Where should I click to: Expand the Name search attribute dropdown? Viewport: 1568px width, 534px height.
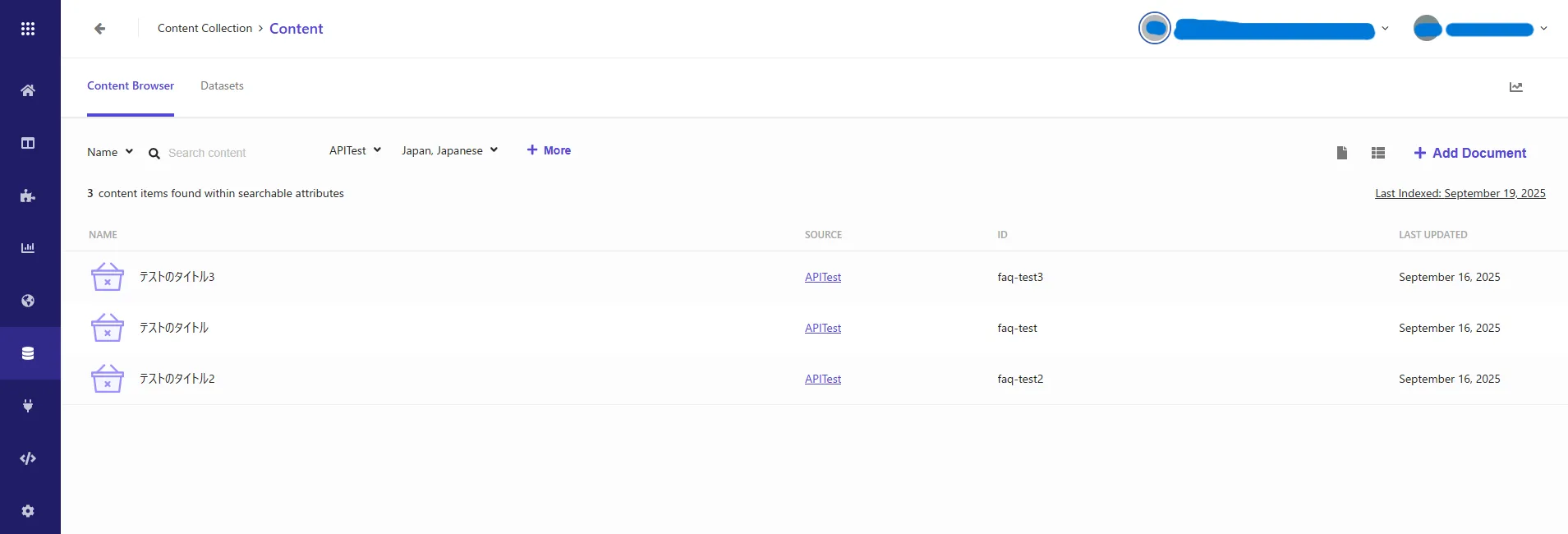[x=110, y=152]
